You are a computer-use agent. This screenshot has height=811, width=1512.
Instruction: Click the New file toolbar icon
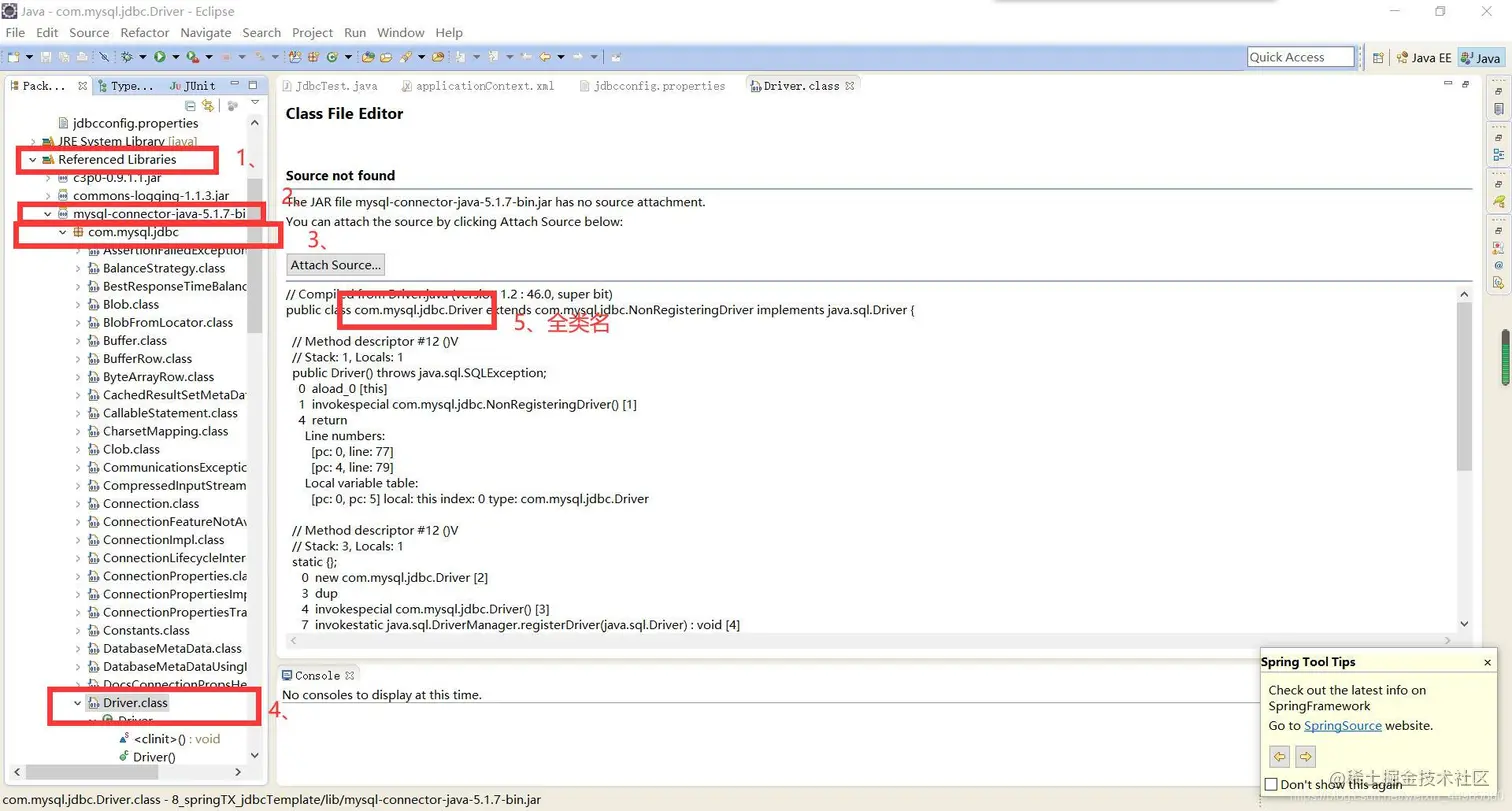(14, 57)
